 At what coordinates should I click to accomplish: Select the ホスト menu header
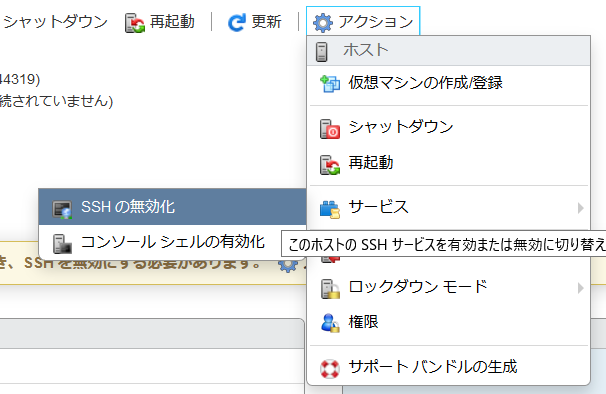448,51
